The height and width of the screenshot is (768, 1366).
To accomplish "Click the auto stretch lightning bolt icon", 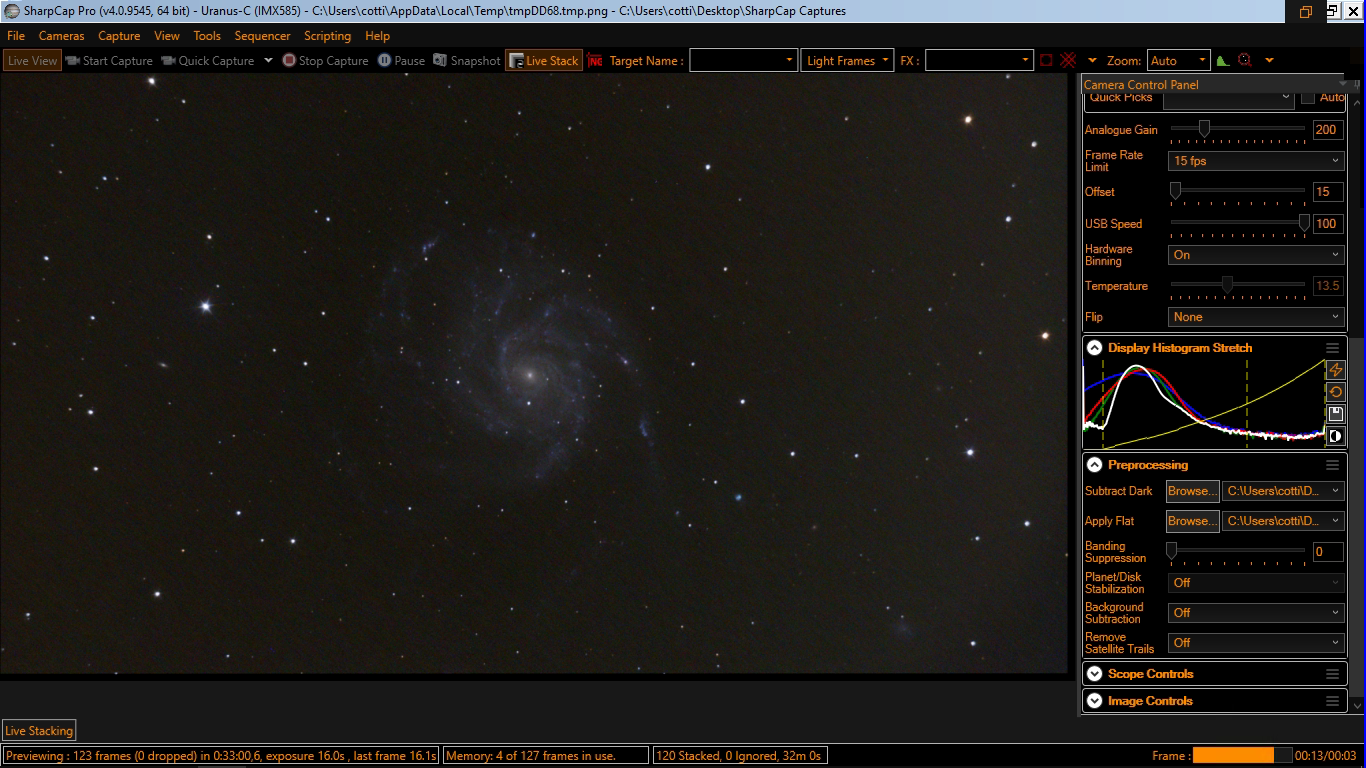I will (1335, 370).
